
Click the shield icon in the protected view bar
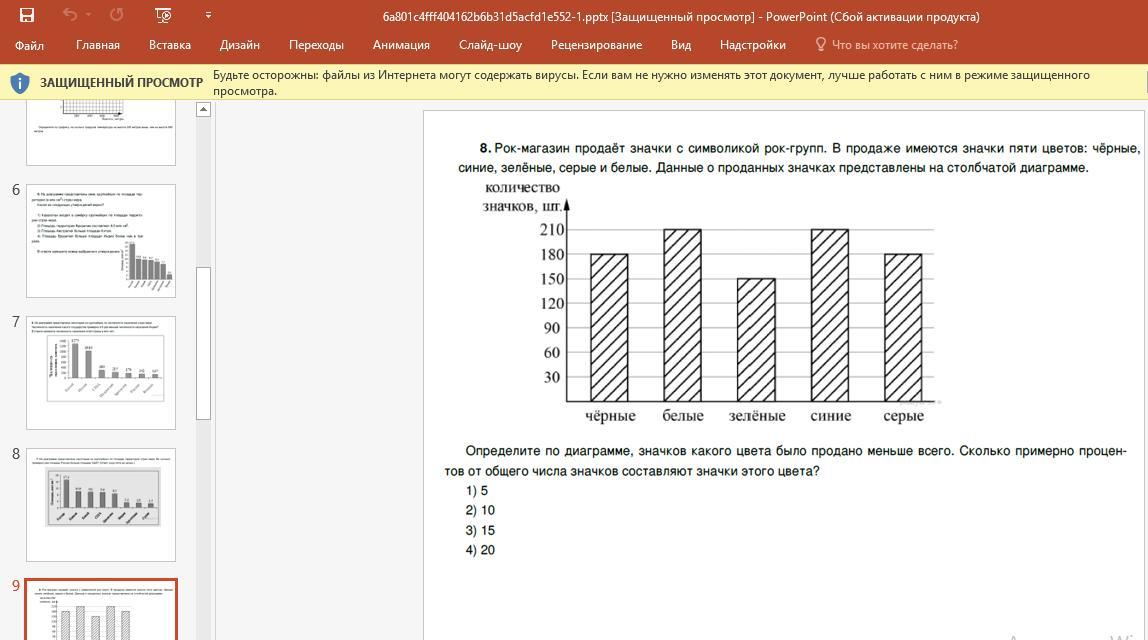(20, 83)
